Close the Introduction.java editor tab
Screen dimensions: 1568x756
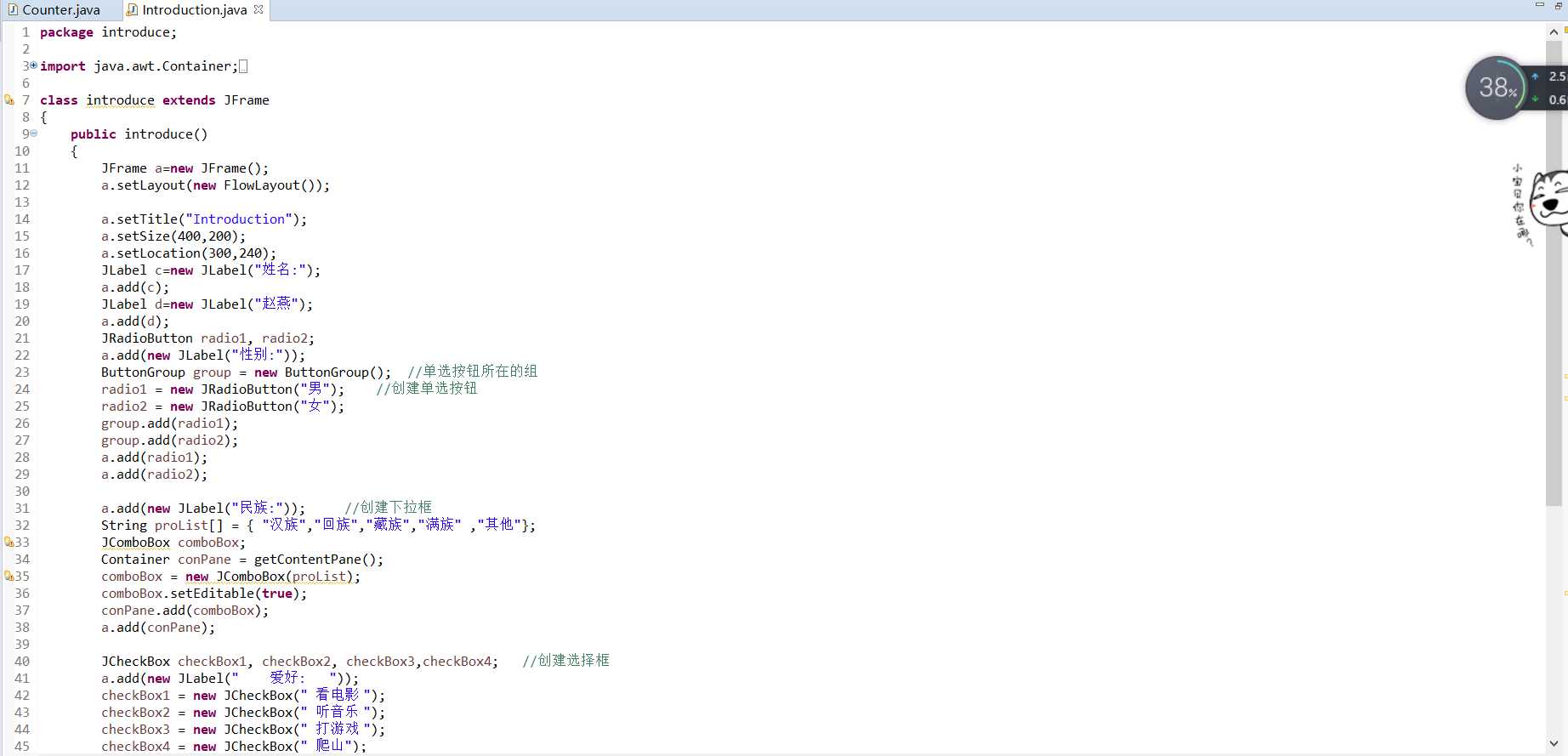[258, 9]
